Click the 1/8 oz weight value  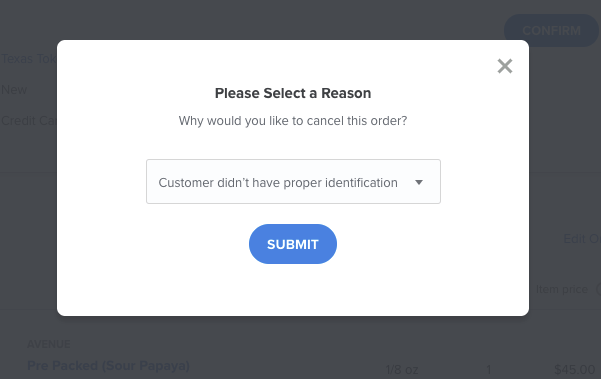(402, 370)
